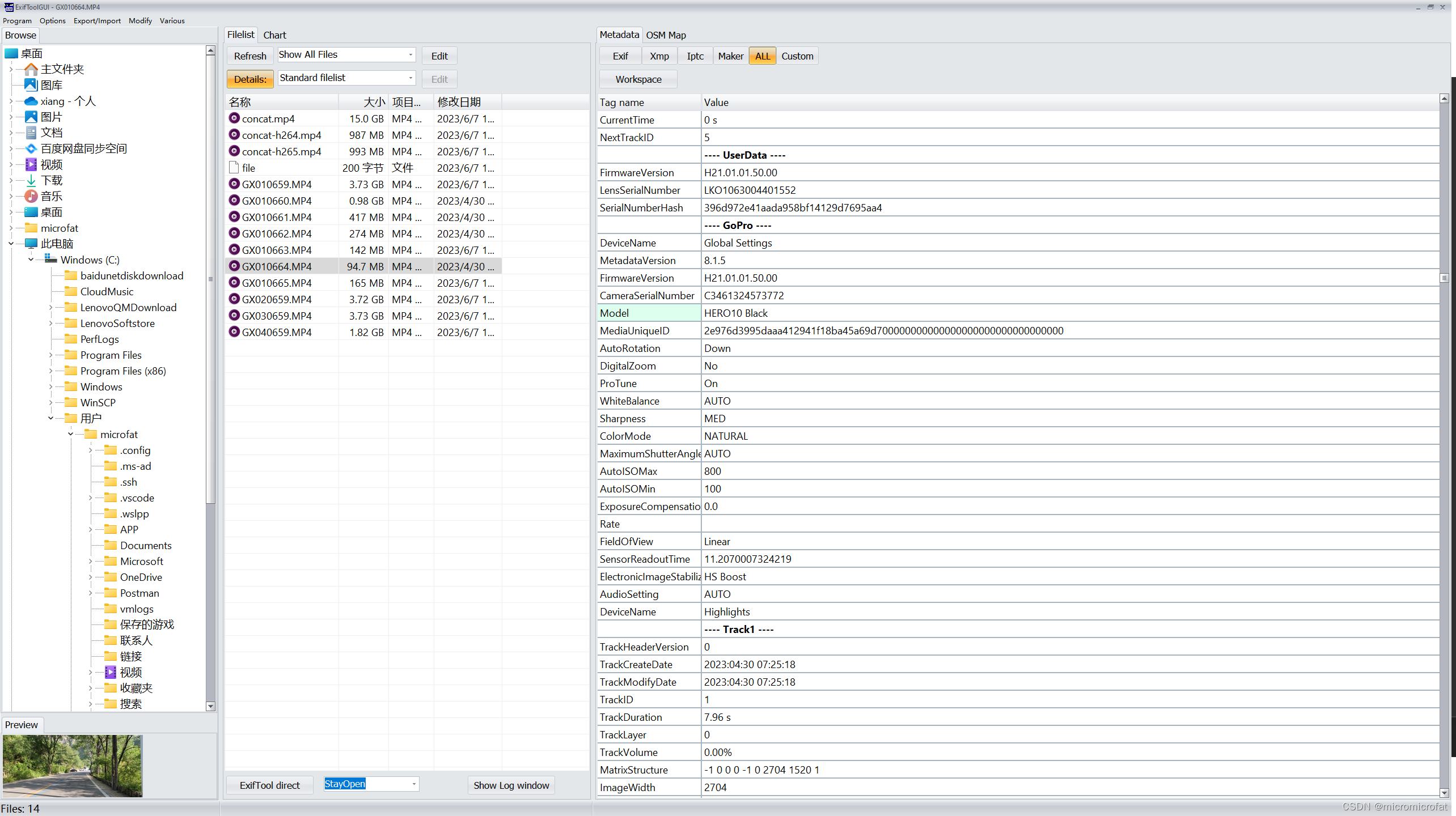The width and height of the screenshot is (1456, 816).
Task: Select the home folder icon 主文件夹
Action: point(31,69)
